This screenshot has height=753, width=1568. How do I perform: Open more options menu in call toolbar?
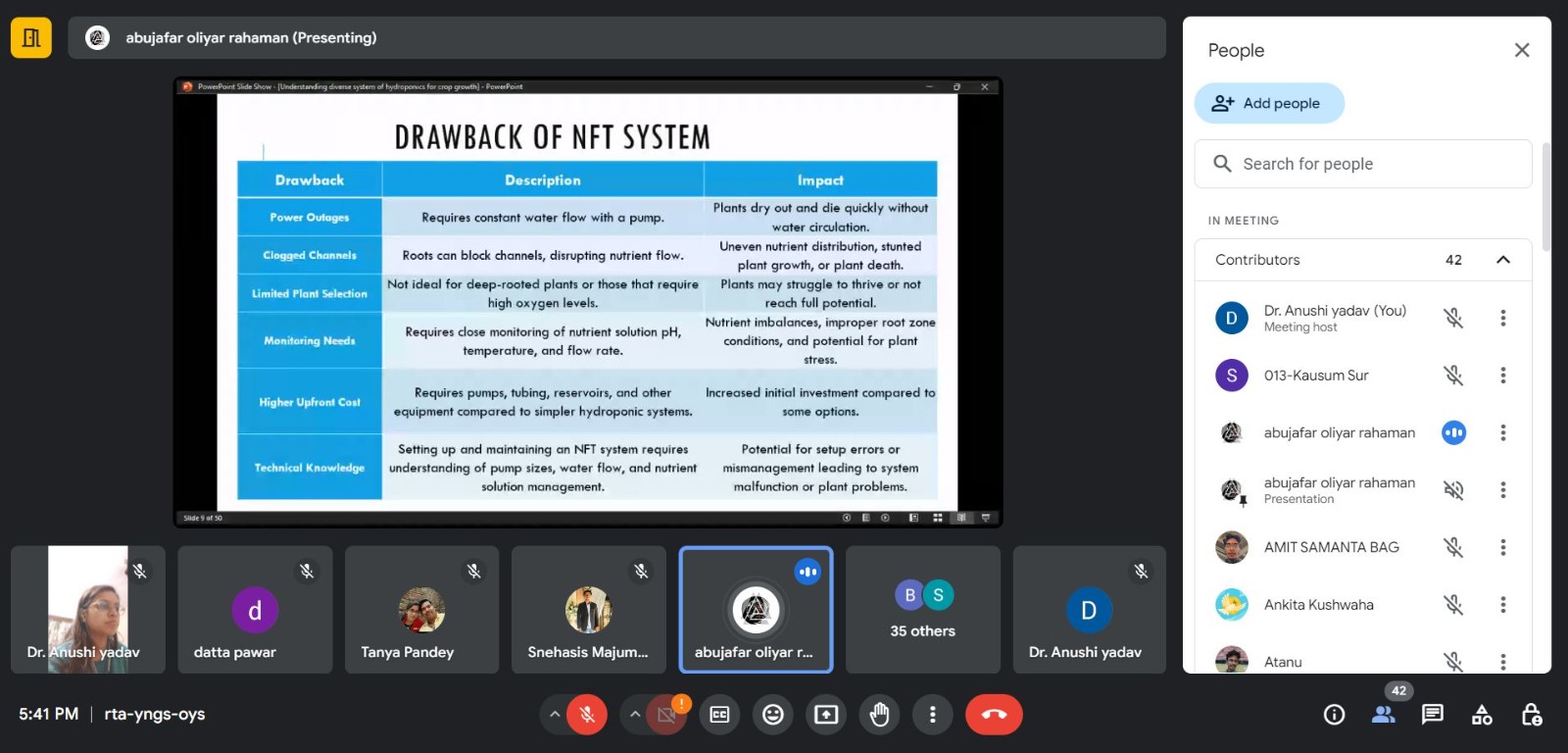[932, 715]
